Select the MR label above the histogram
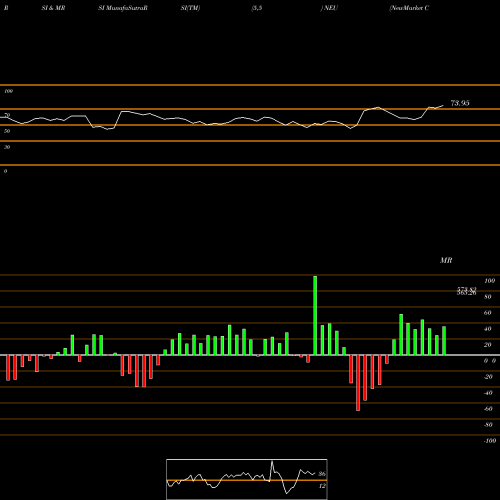The image size is (500, 500). (446, 260)
